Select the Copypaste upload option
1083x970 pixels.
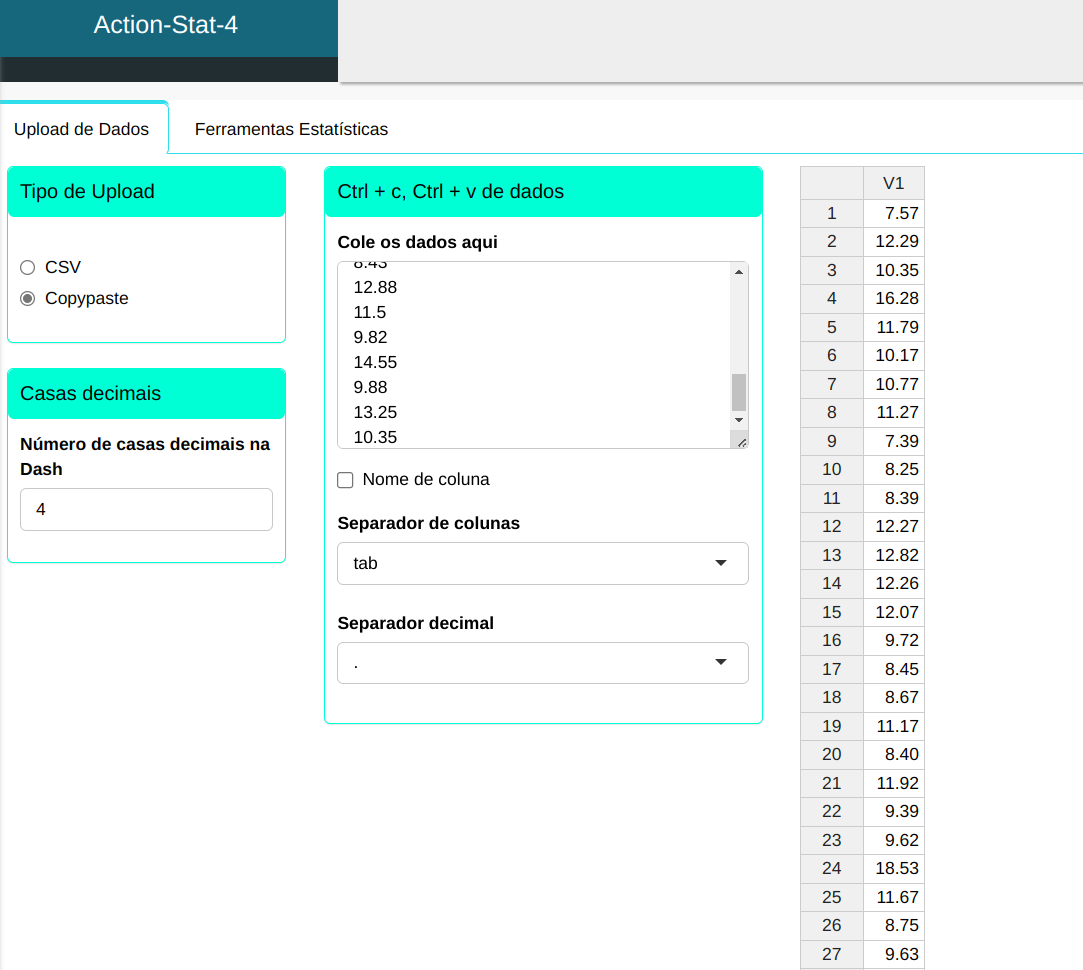[27, 298]
